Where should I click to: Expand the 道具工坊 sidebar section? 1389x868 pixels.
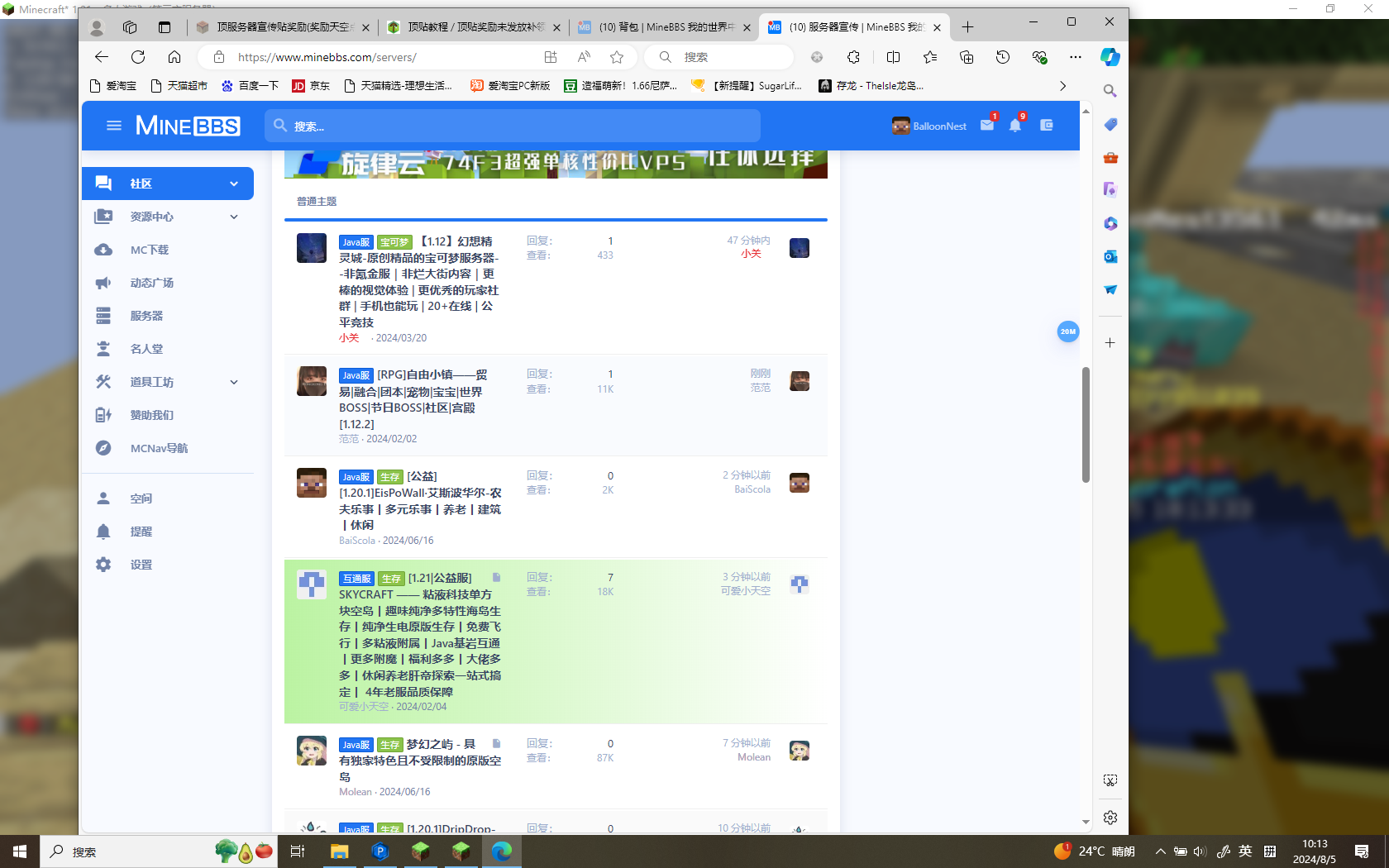234,382
